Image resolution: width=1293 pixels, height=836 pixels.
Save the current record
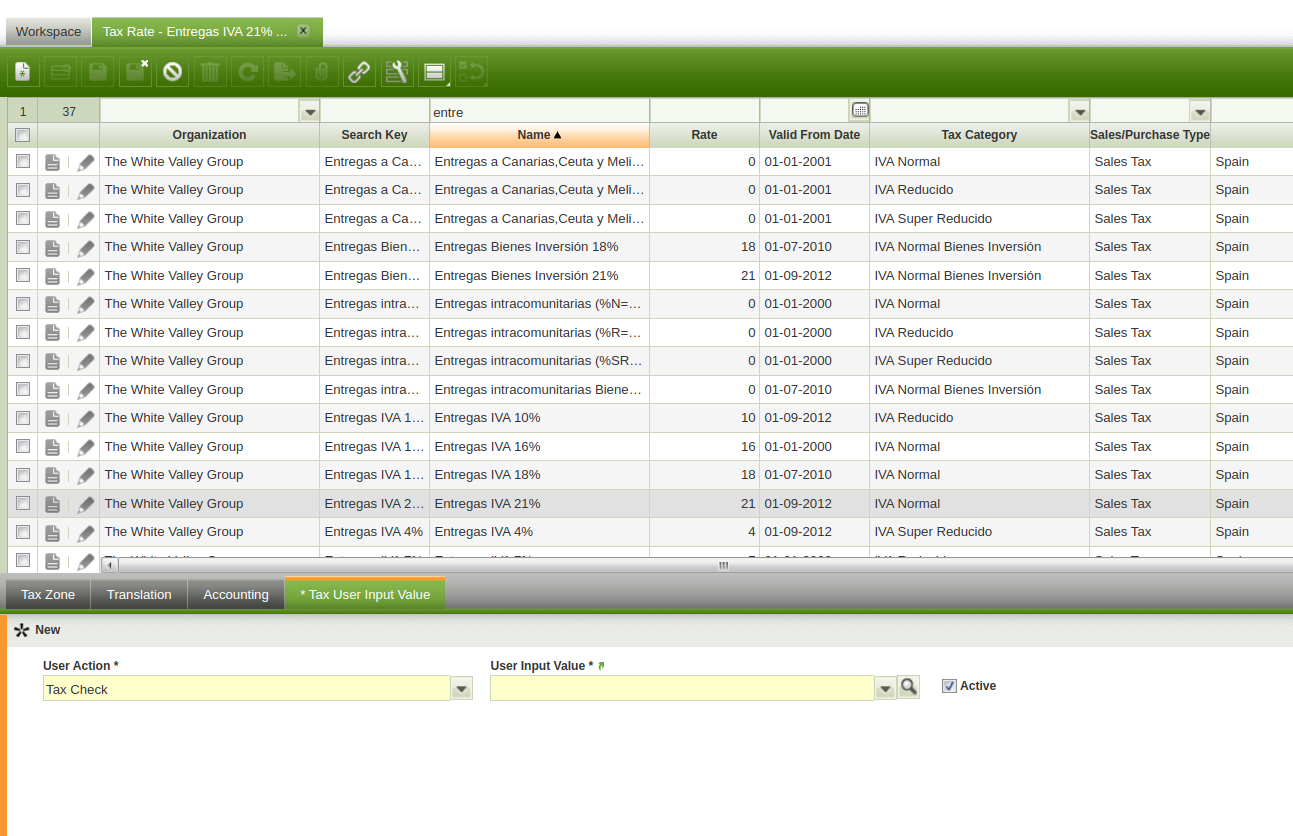coord(98,71)
